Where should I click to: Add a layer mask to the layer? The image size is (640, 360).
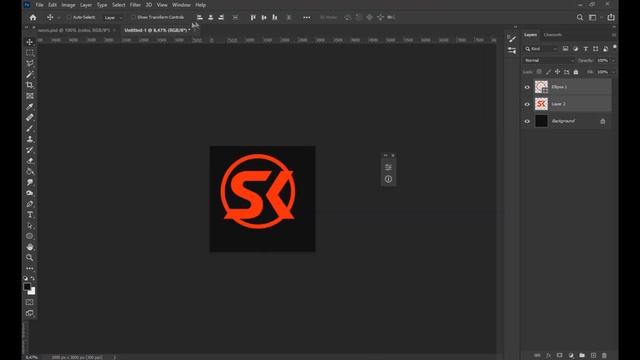[560, 356]
